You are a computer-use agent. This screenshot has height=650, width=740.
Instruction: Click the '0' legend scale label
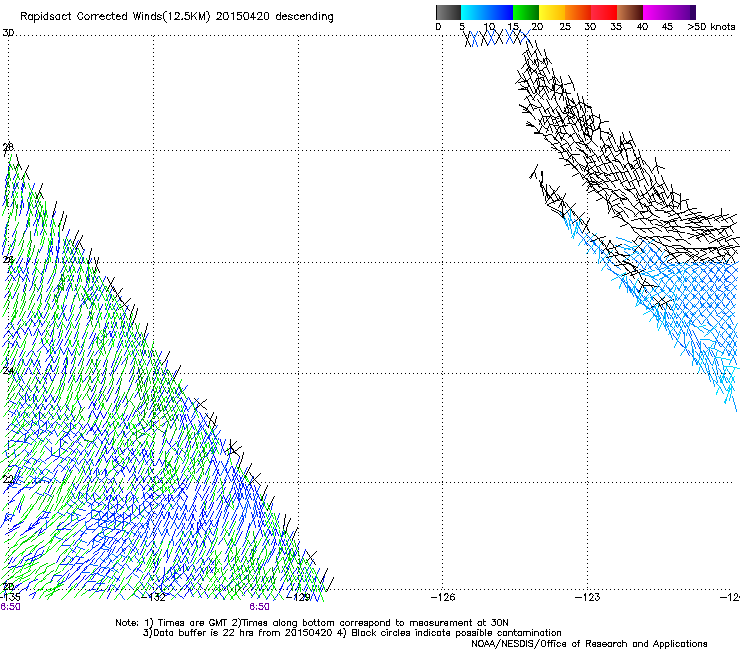[x=438, y=27]
